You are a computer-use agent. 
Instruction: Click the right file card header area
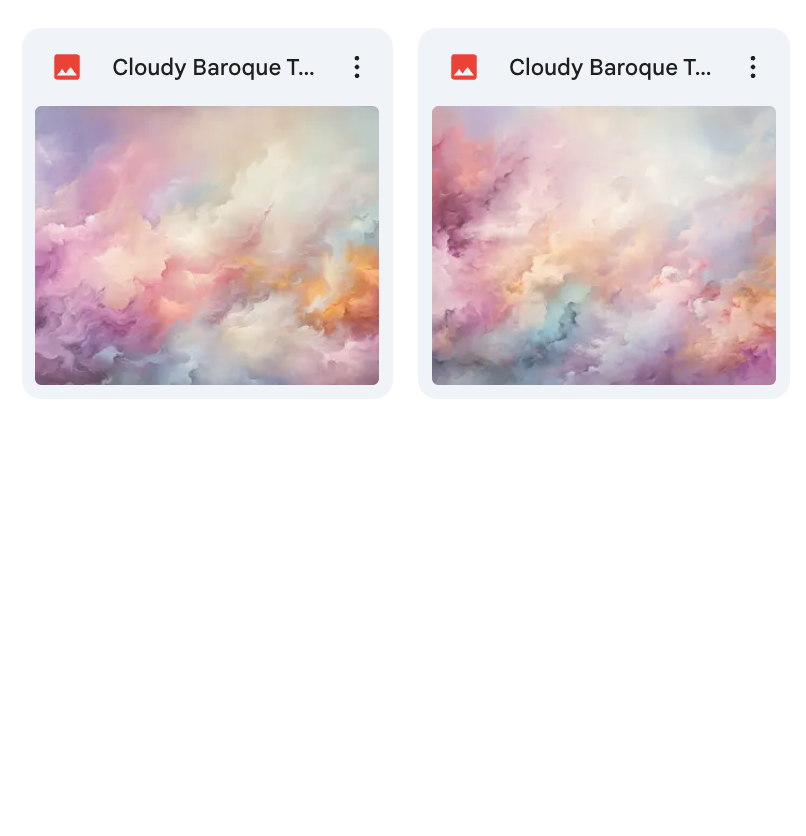(604, 67)
